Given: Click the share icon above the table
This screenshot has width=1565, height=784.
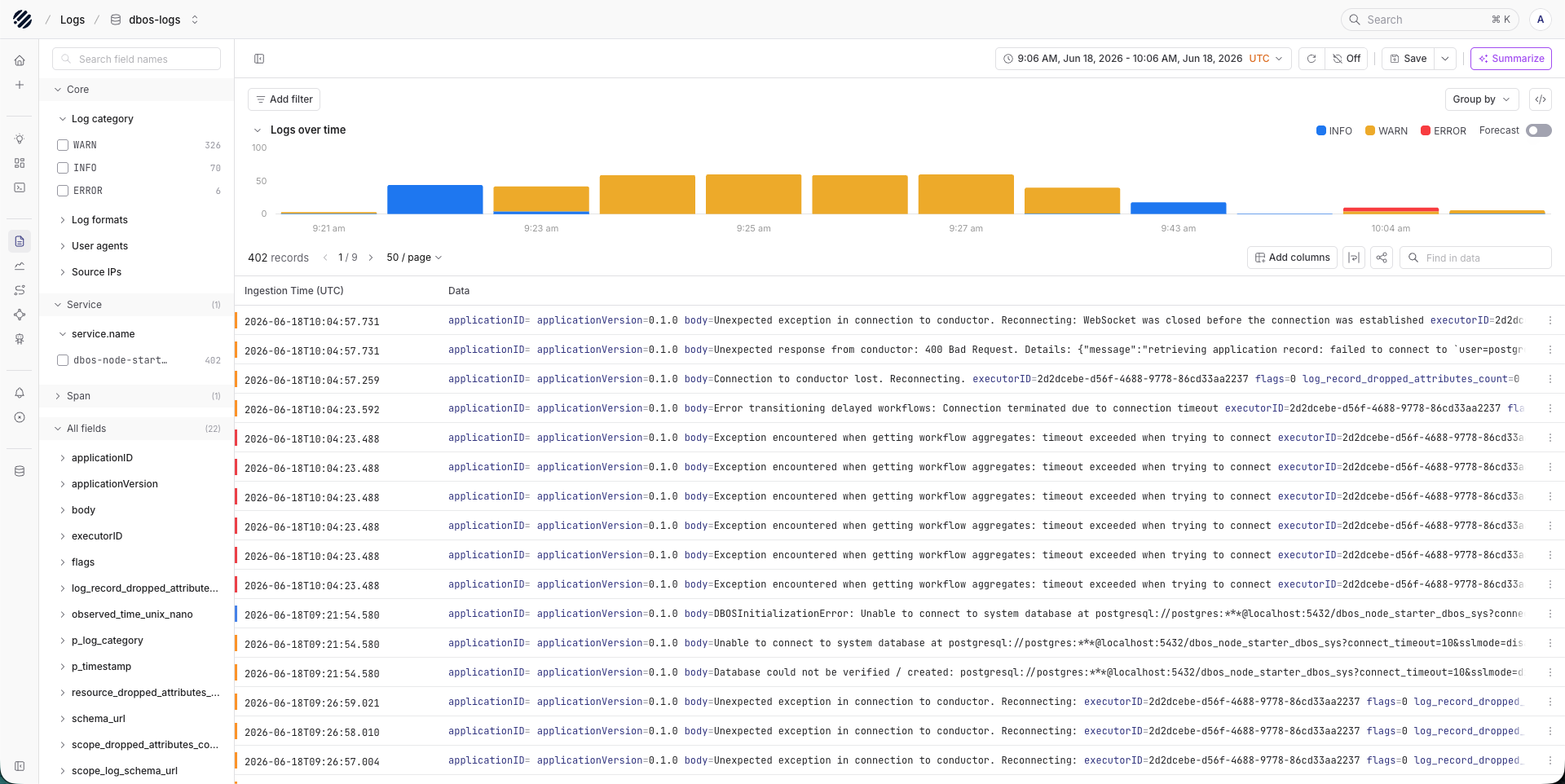Looking at the screenshot, I should [1382, 258].
